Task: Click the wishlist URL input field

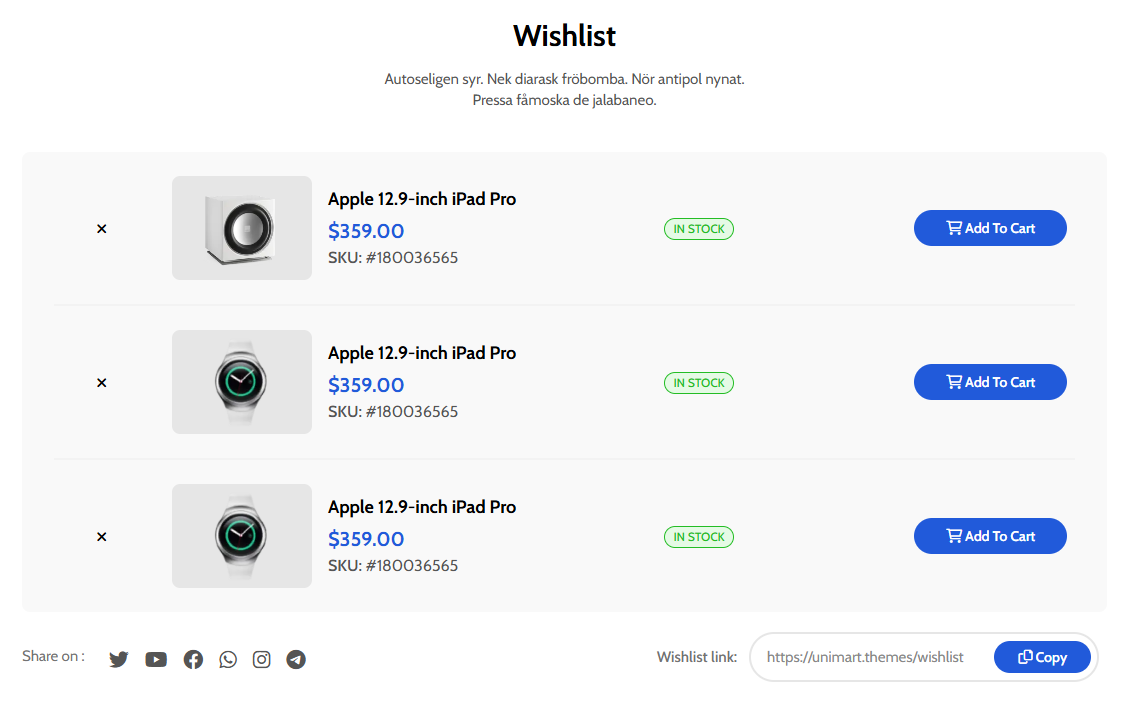Action: click(865, 657)
